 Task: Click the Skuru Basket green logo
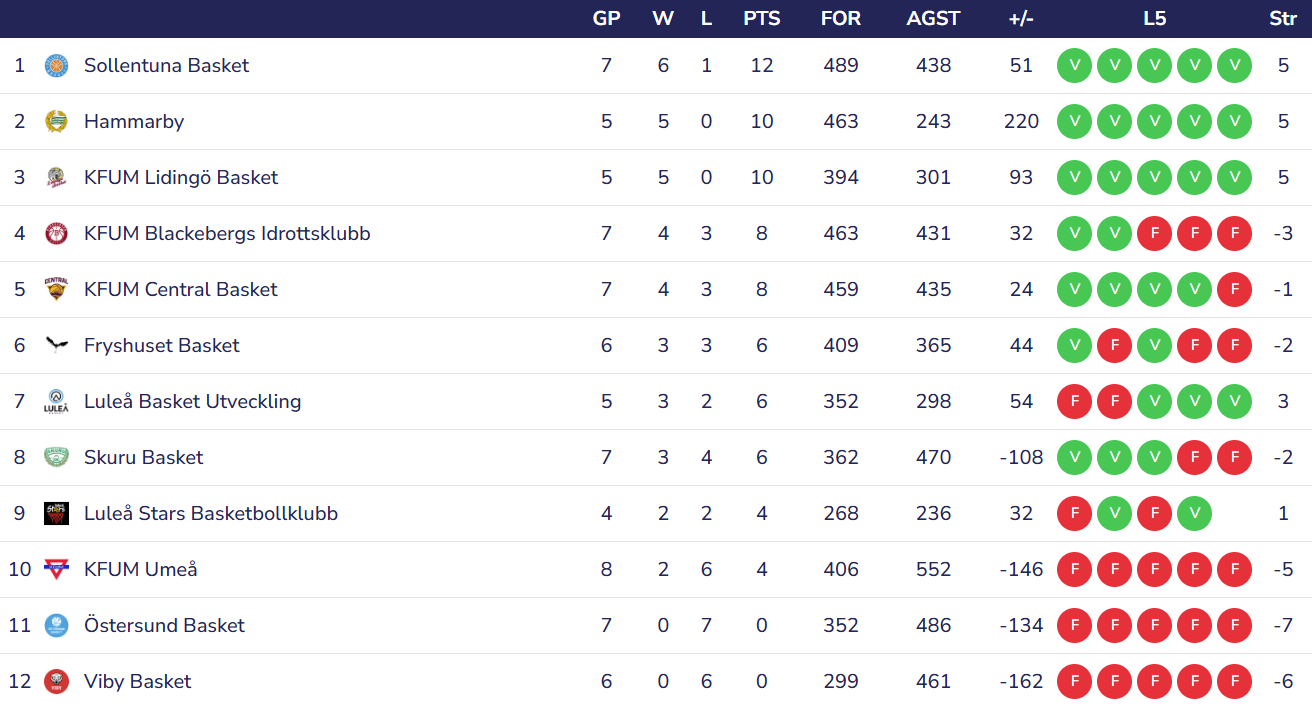point(56,458)
